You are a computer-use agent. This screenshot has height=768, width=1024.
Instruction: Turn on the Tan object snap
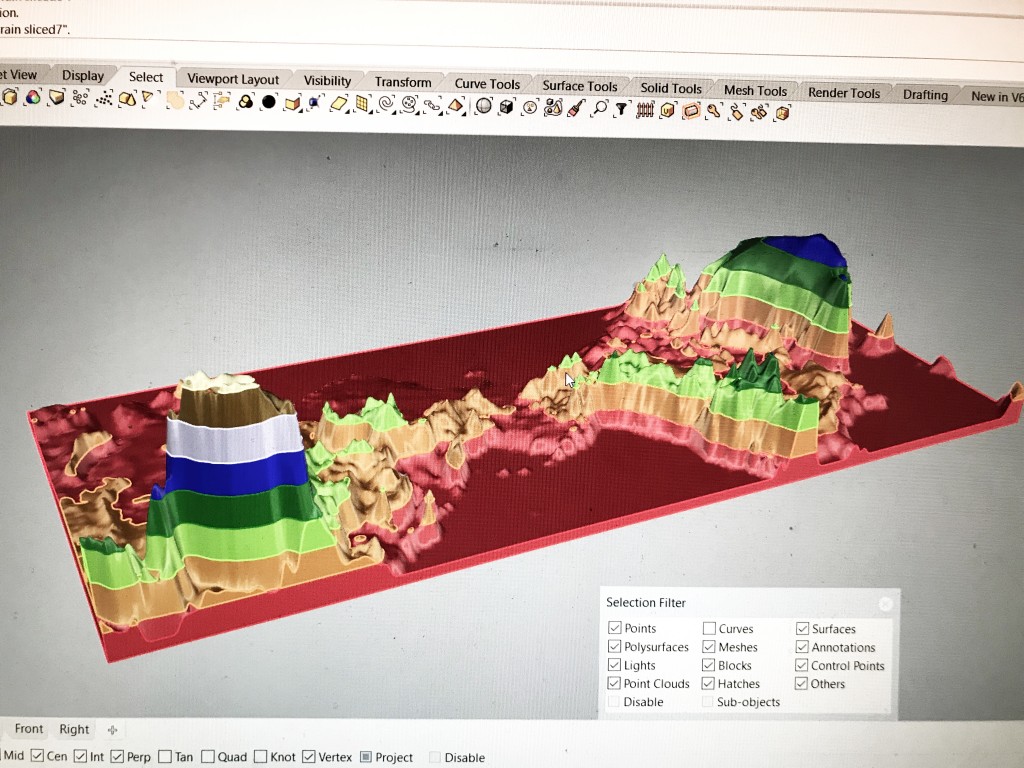click(x=165, y=757)
